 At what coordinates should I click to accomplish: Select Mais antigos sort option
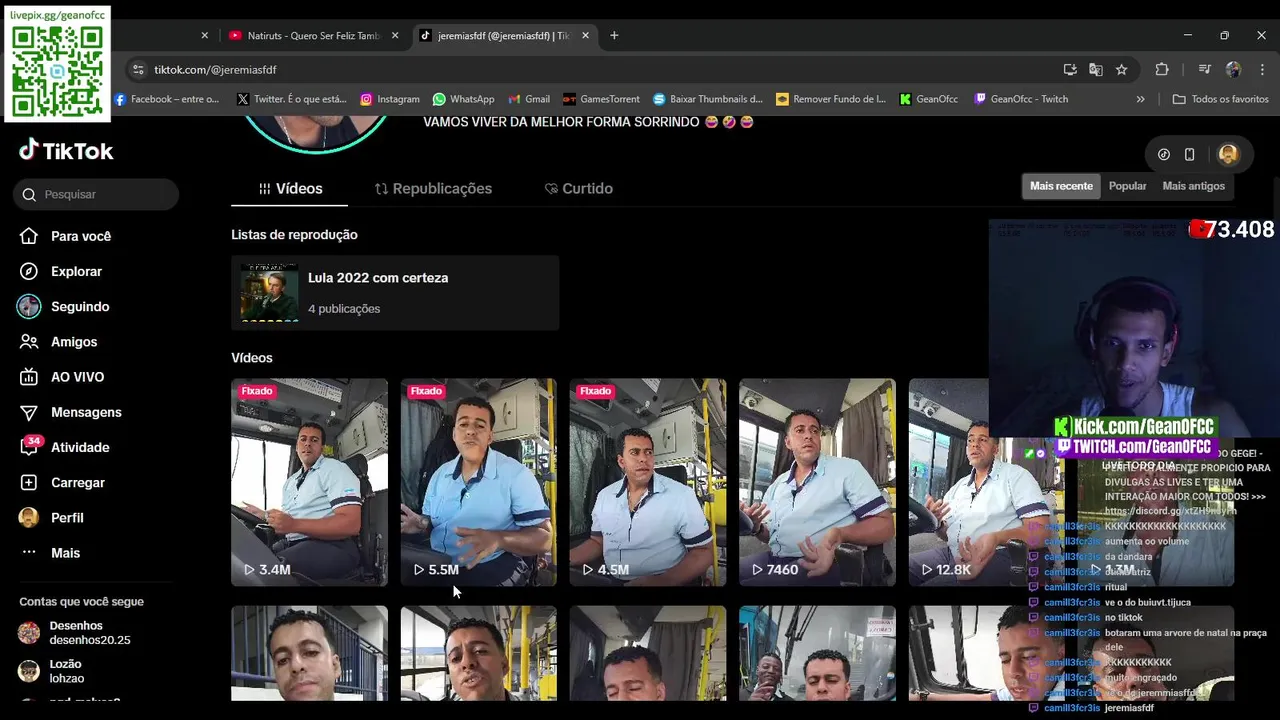[1193, 186]
